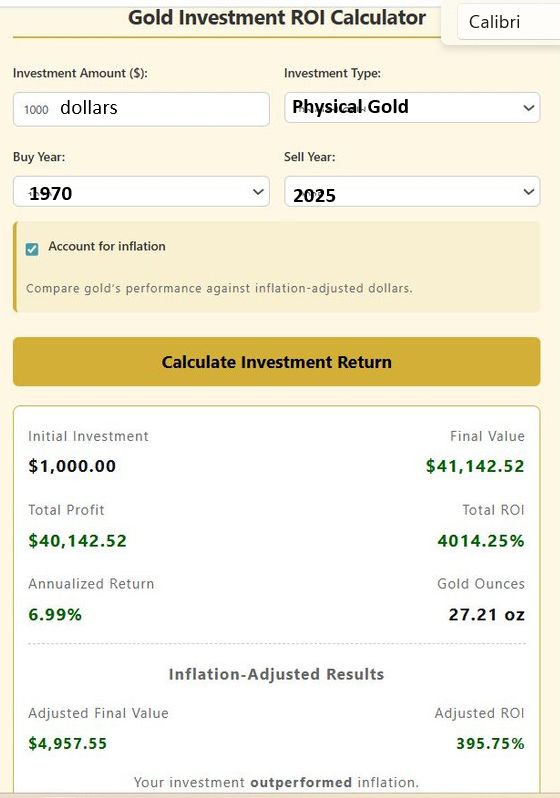This screenshot has width=560, height=798.
Task: Click the Gold Ounces 27.21 oz value
Action: (486, 614)
